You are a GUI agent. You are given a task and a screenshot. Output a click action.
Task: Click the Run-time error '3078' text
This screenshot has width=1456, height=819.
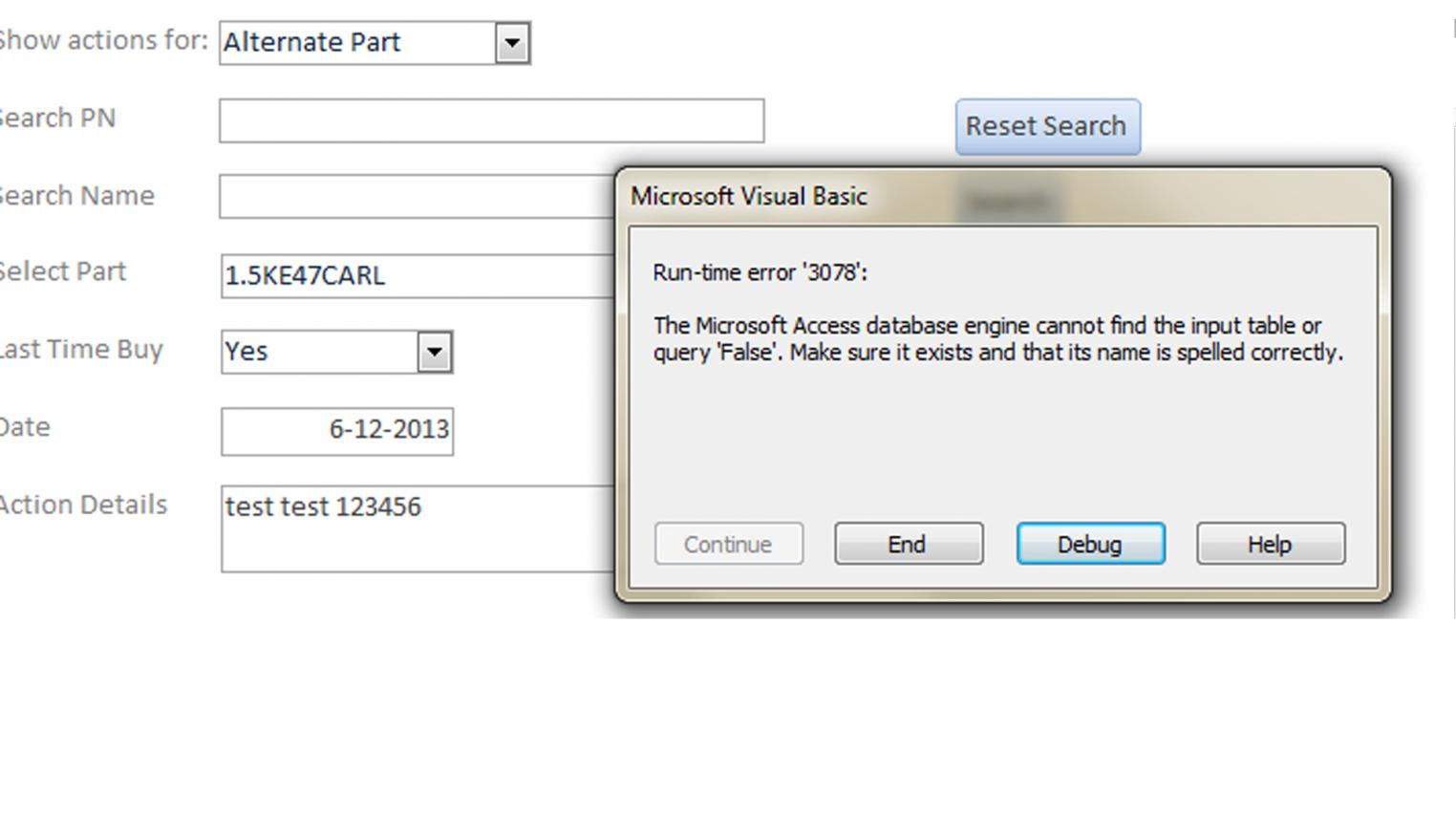760,272
